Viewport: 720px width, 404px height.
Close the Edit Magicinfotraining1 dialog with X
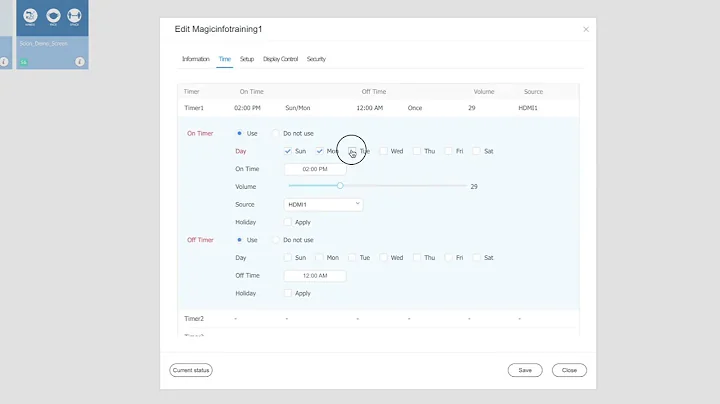[x=586, y=29]
